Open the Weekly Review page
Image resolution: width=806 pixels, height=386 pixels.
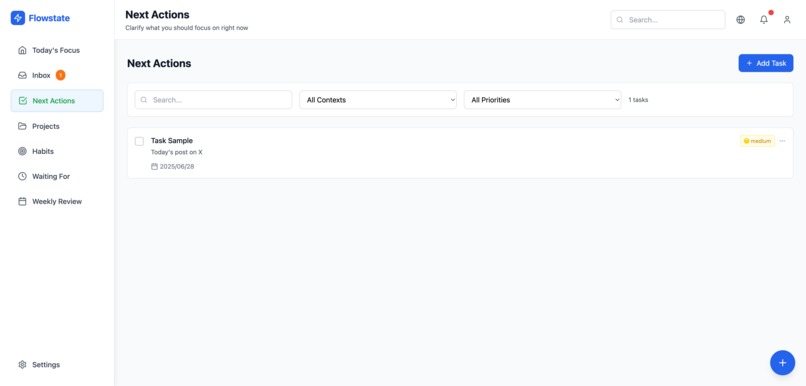(57, 201)
